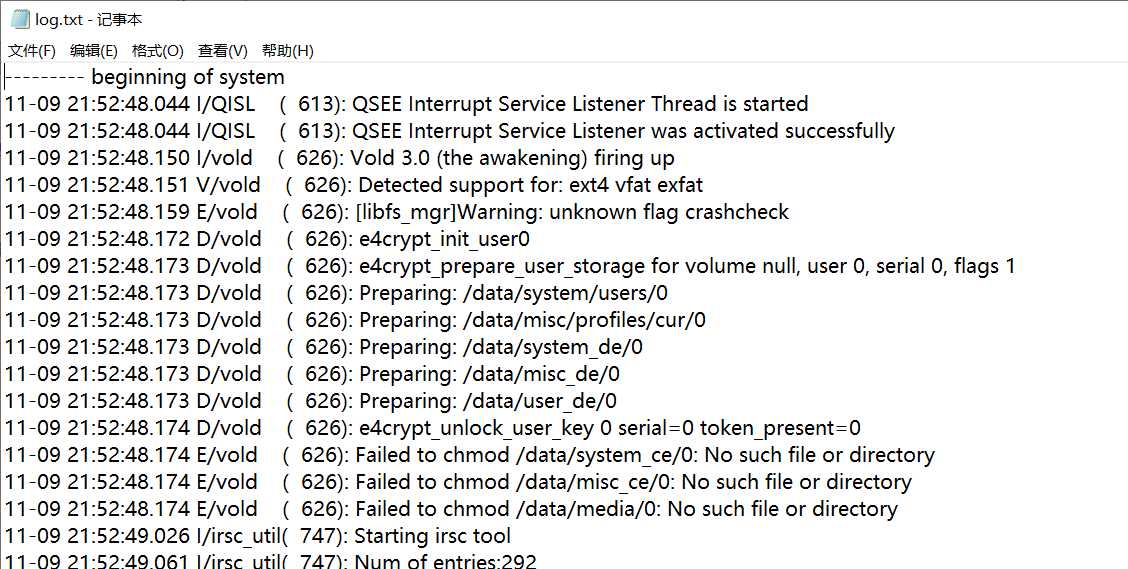Click the 'e4crypt_unlock_user_key' log line

pyautogui.click(x=433, y=429)
